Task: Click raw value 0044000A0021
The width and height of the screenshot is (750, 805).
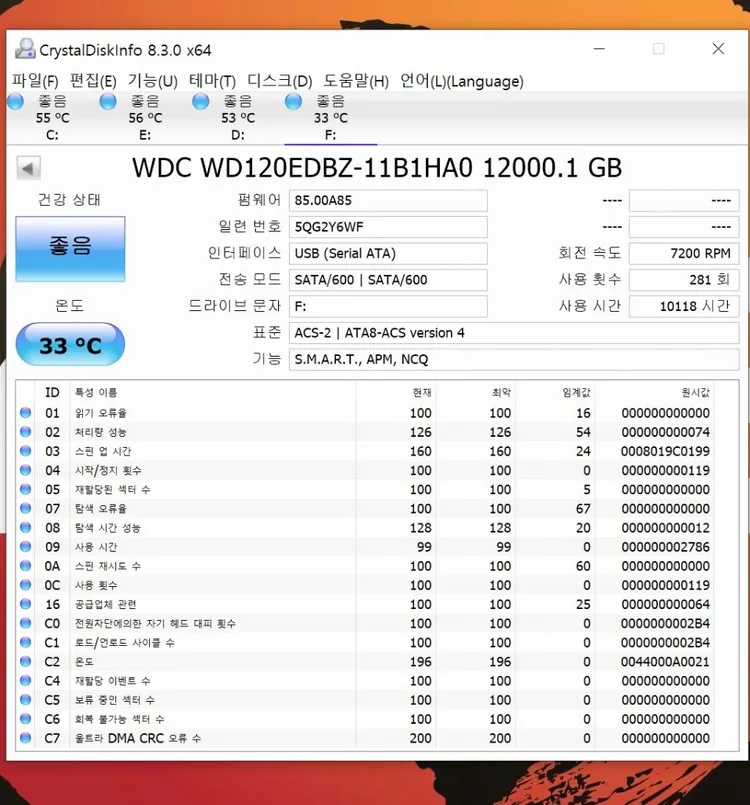Action: (665, 662)
